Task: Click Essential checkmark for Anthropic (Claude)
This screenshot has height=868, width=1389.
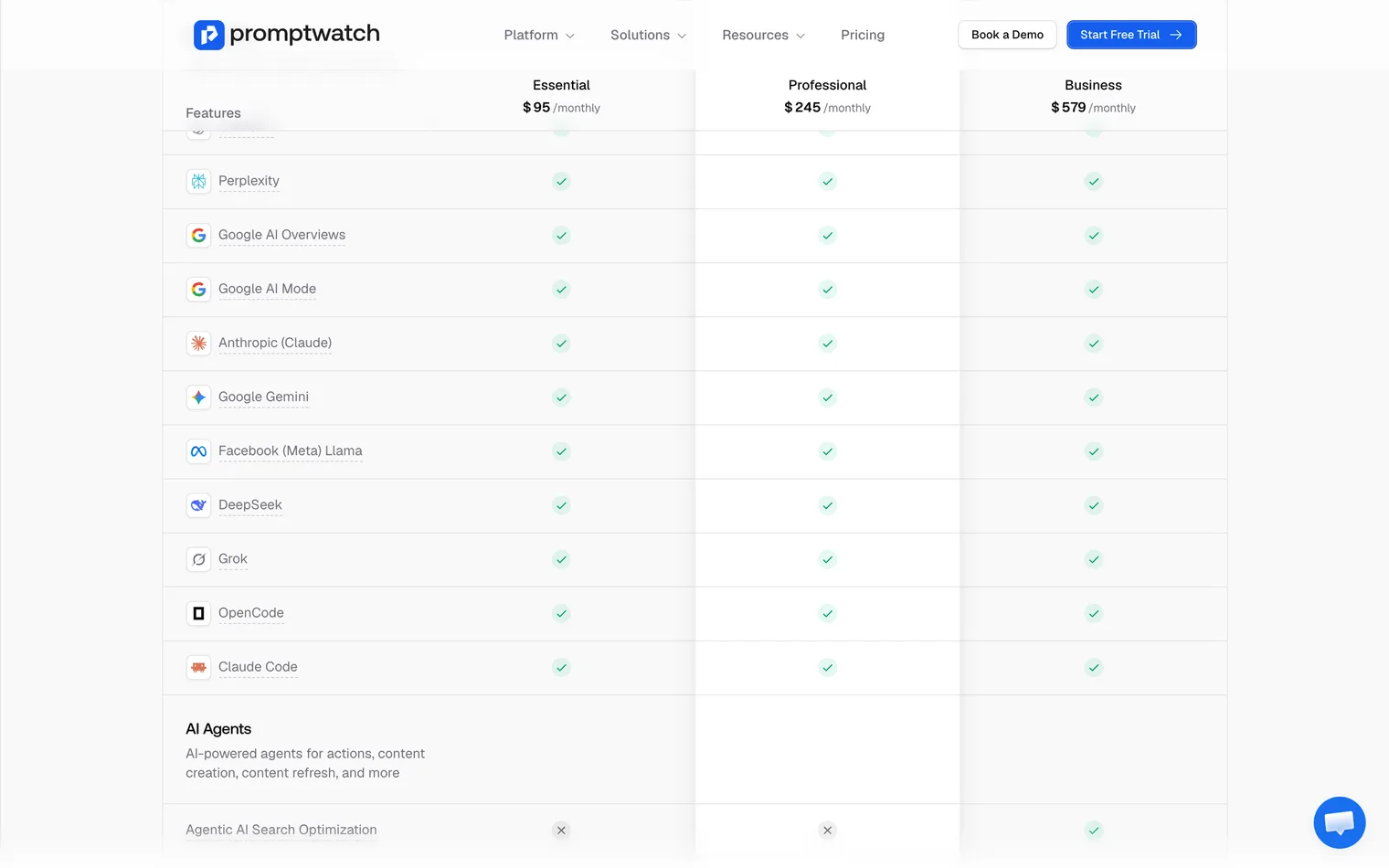Action: click(x=561, y=343)
